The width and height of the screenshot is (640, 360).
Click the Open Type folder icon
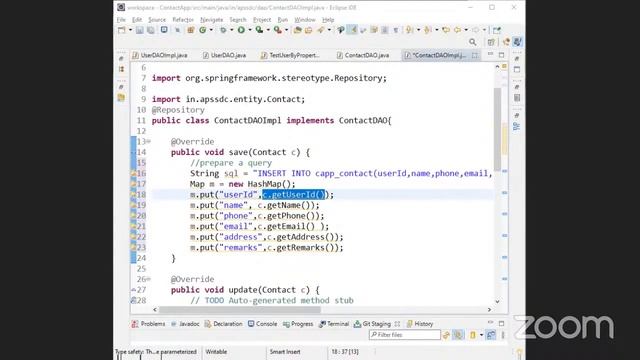click(x=297, y=30)
